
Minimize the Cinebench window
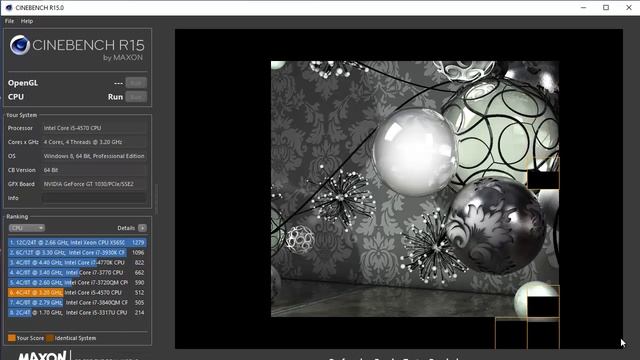point(584,8)
